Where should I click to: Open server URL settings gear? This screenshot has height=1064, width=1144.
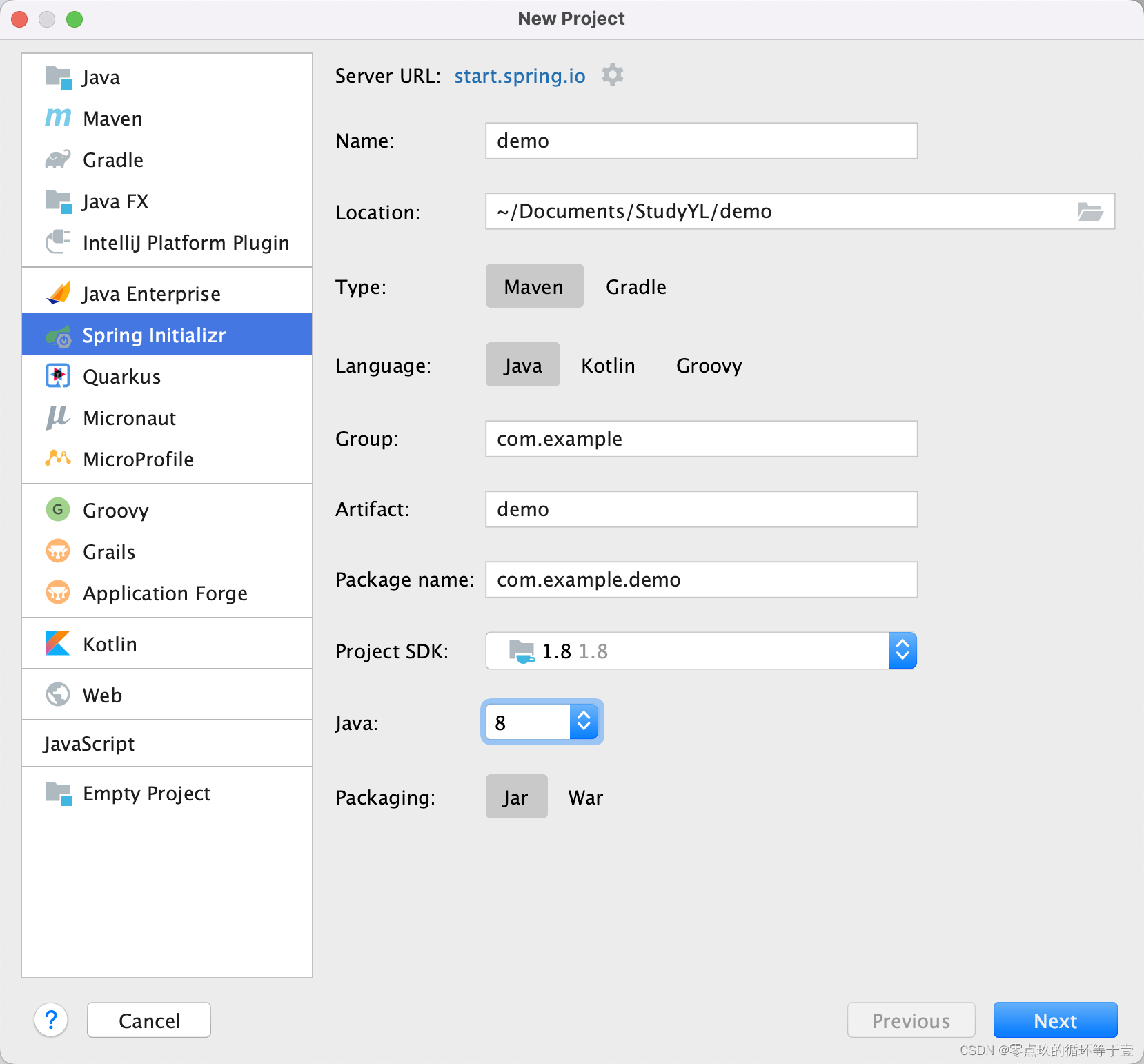[613, 75]
